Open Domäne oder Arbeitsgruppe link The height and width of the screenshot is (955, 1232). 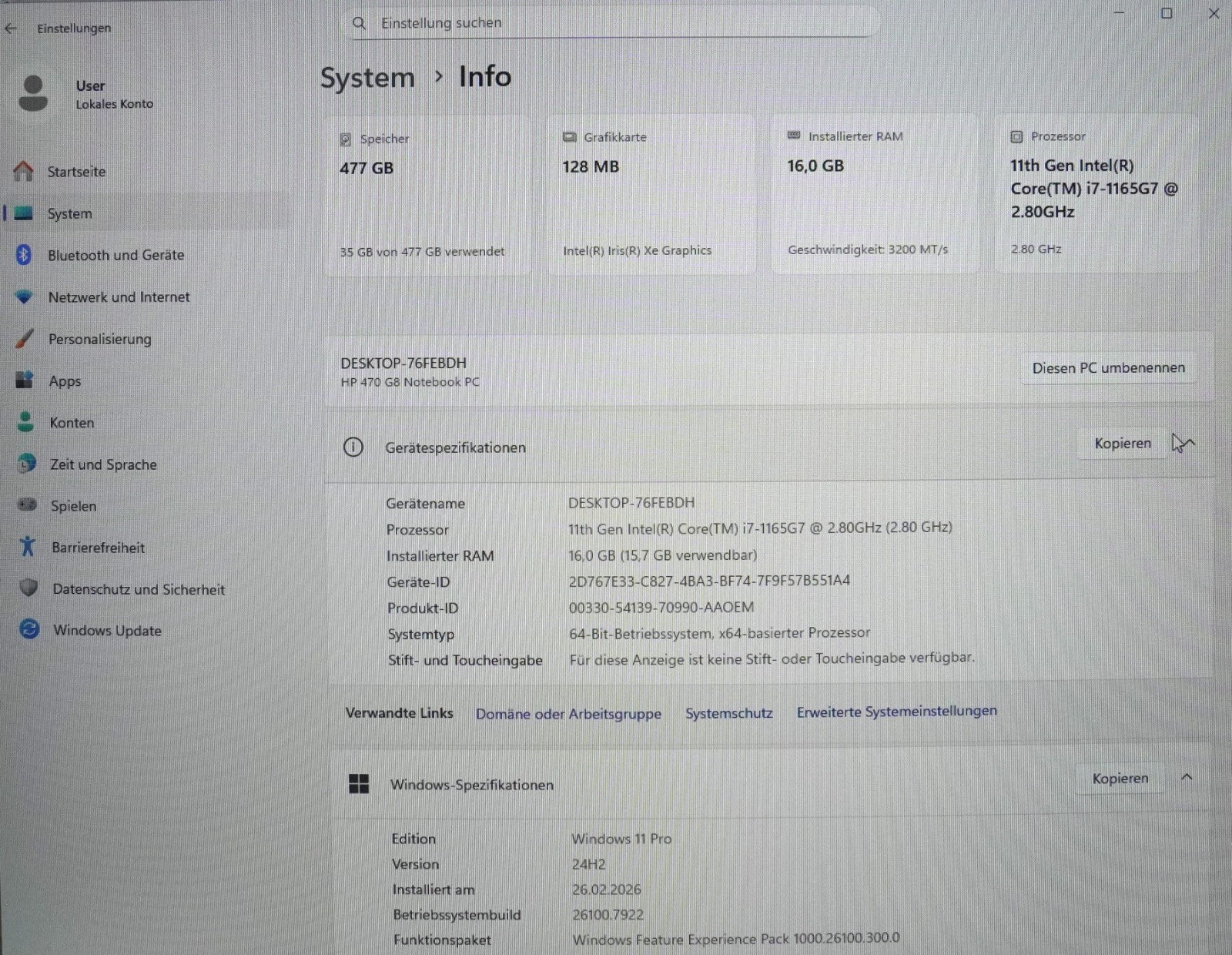[568, 714]
